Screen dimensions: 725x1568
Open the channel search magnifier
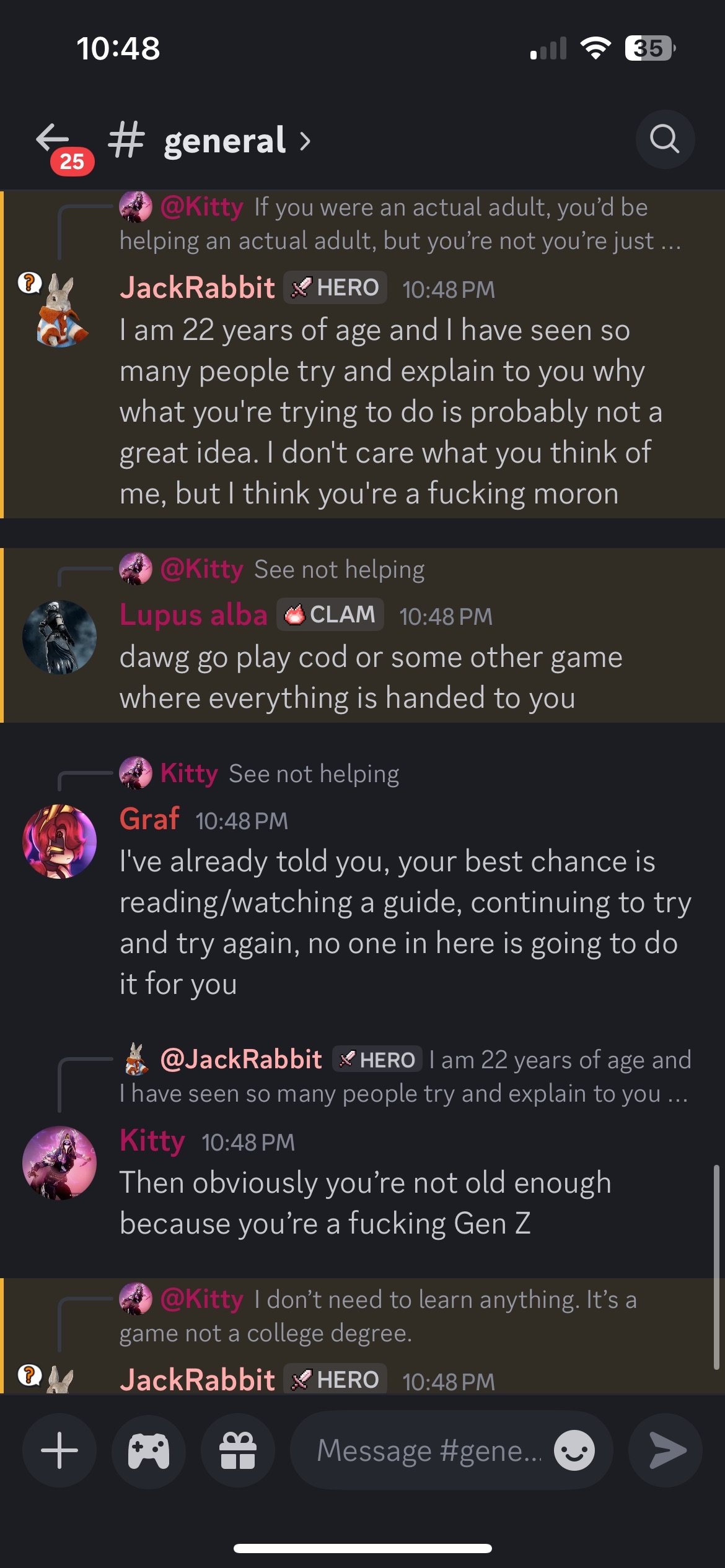(664, 139)
